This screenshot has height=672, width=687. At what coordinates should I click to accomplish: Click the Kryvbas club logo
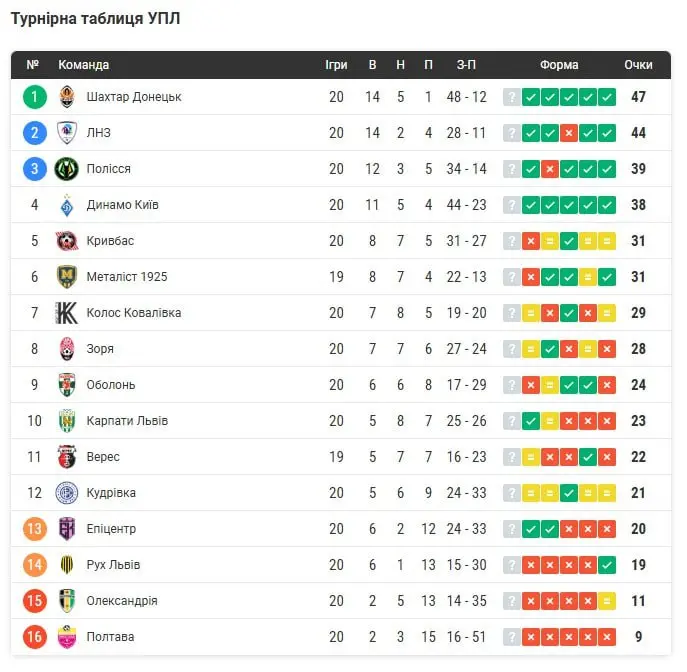click(67, 241)
